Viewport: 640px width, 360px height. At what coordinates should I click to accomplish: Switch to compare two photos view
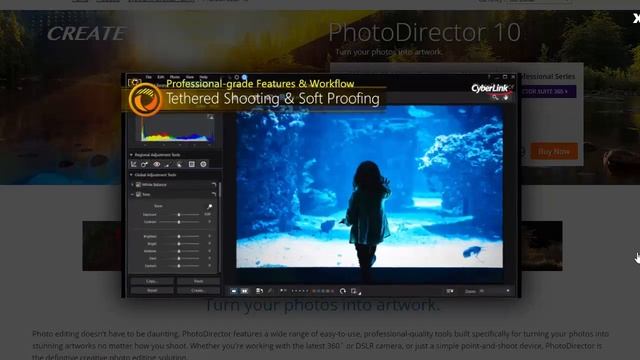pos(244,291)
